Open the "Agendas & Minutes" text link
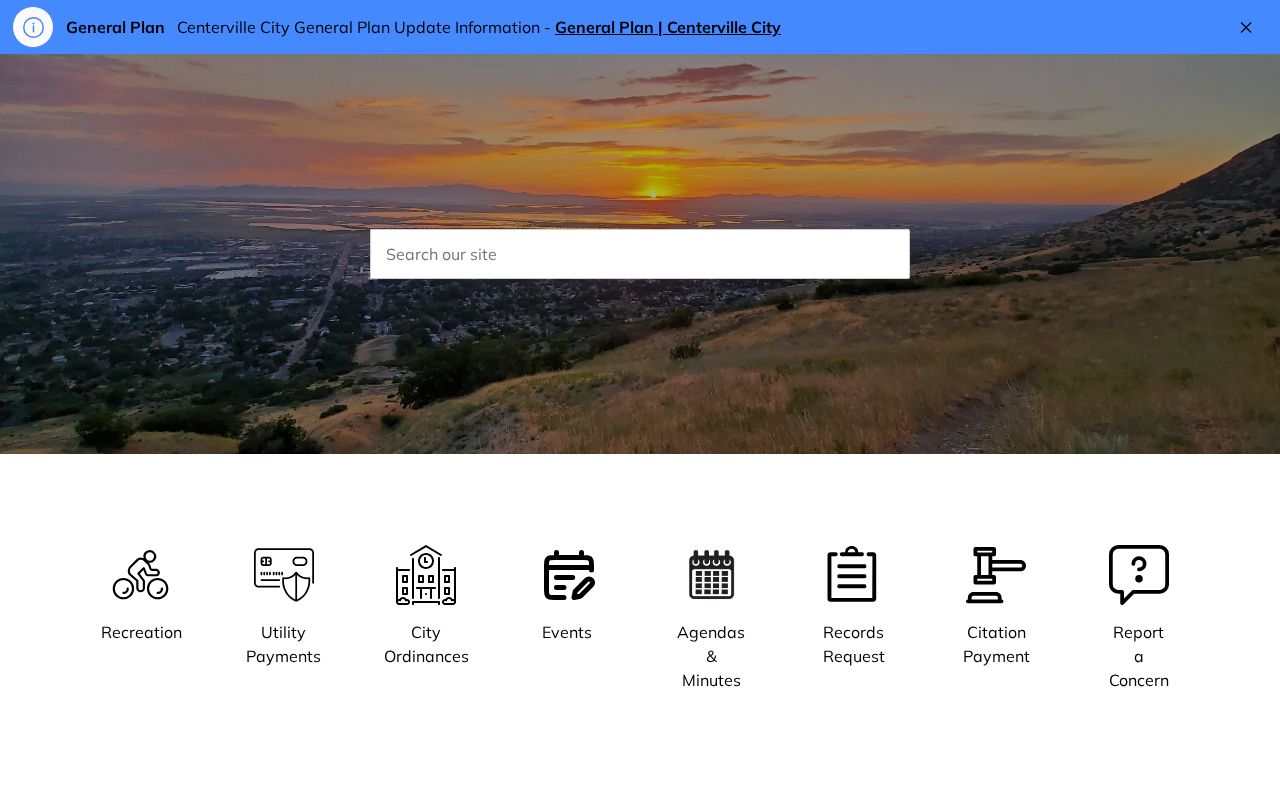This screenshot has height=800, width=1280. pyautogui.click(x=711, y=657)
